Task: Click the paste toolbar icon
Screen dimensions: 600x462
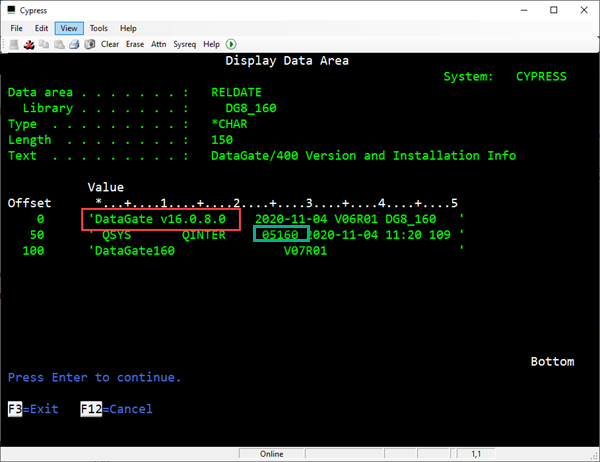Action: [59, 44]
